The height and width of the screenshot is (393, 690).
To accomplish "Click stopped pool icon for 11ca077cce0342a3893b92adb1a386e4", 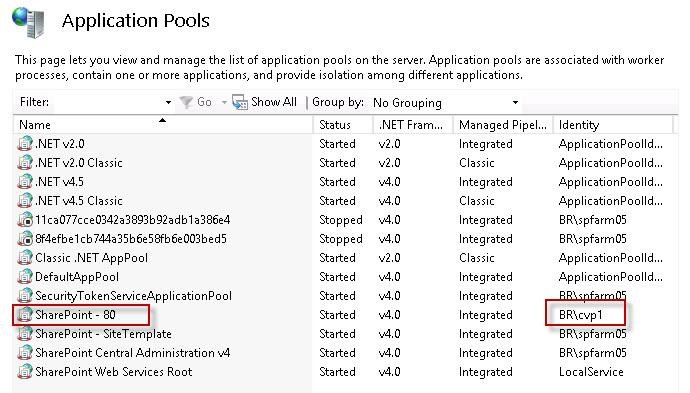I will [x=25, y=219].
